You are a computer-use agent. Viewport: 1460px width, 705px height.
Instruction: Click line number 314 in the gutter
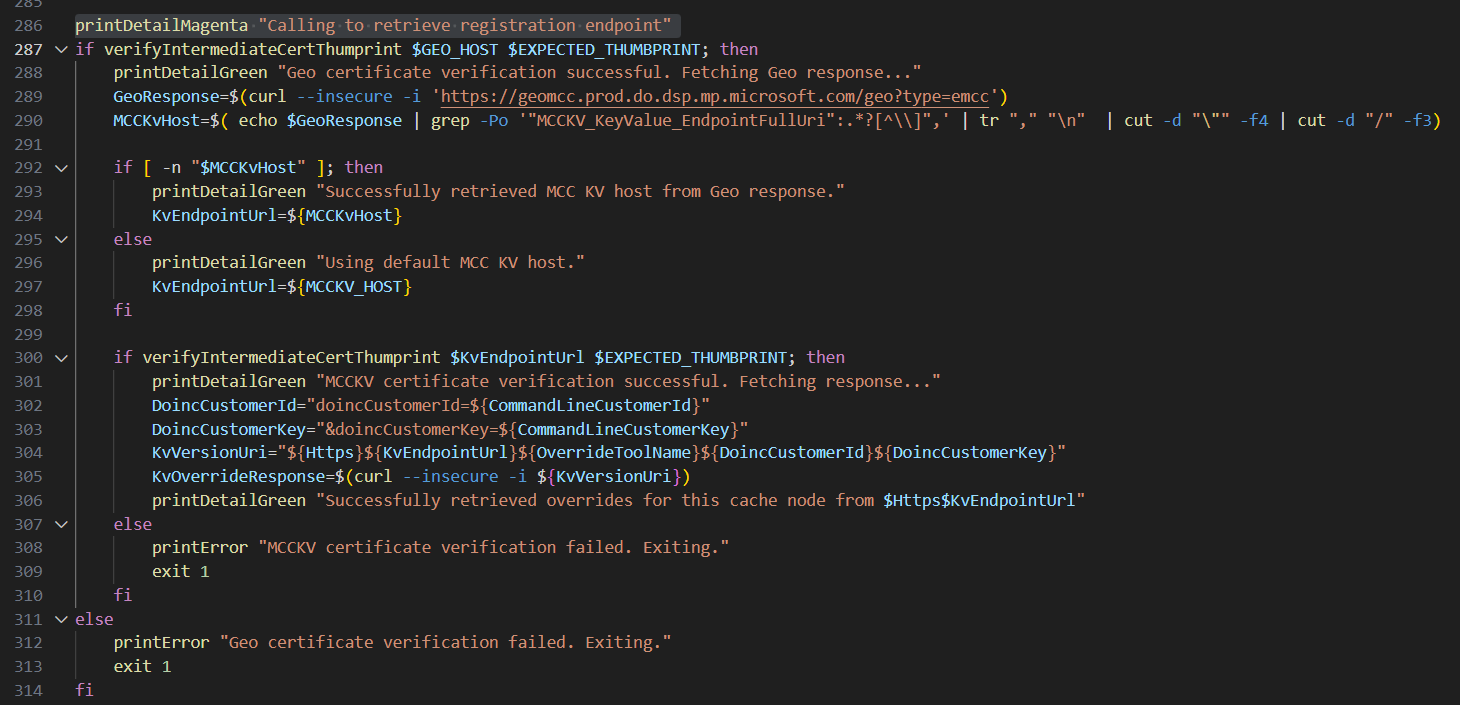[x=28, y=690]
